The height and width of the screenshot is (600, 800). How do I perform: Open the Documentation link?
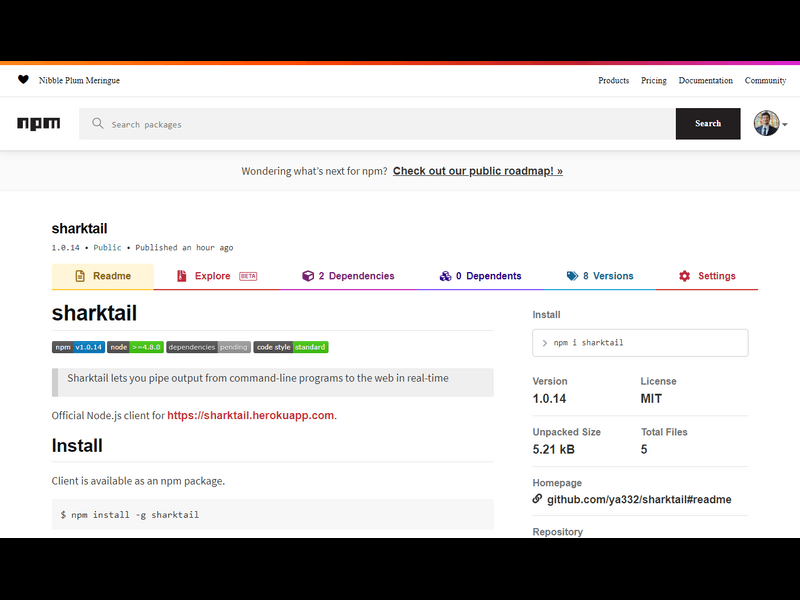(705, 80)
